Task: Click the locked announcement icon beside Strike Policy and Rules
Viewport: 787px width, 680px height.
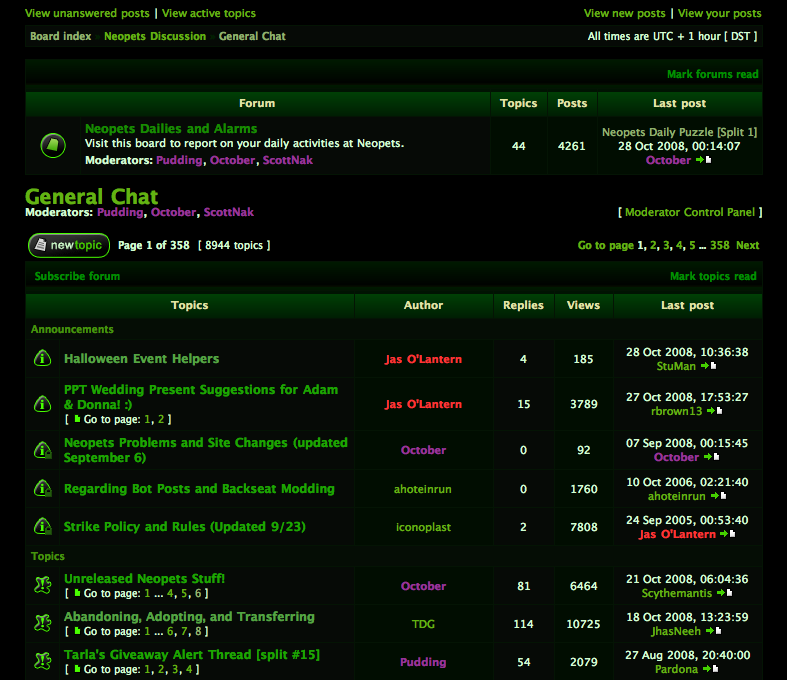Action: click(x=43, y=526)
